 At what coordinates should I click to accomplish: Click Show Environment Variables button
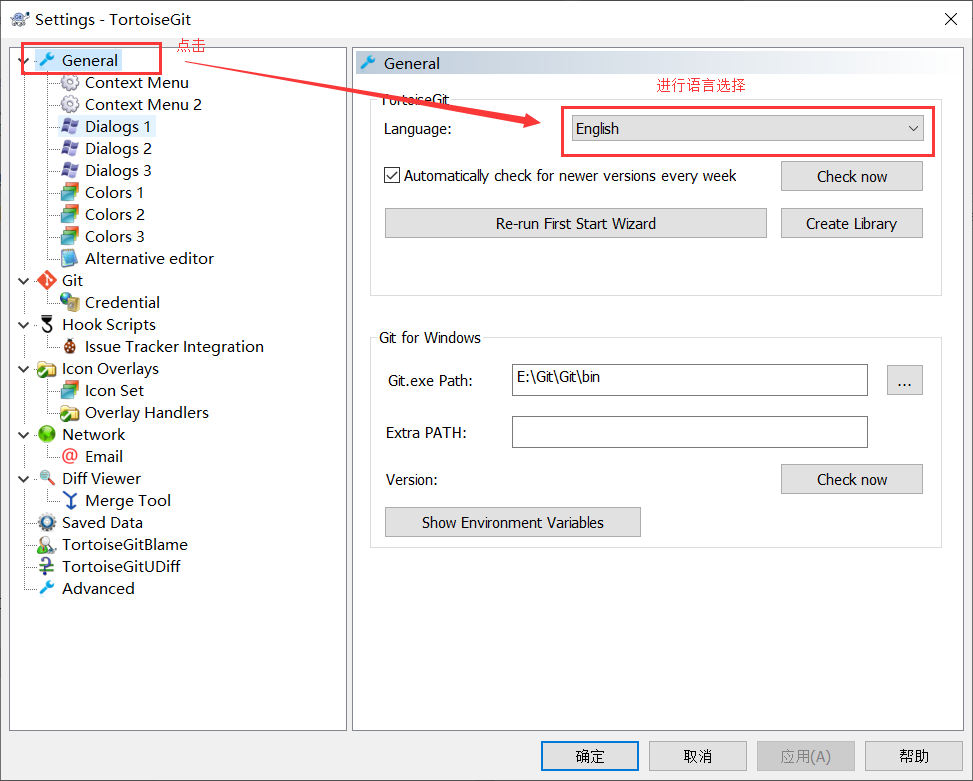click(513, 522)
